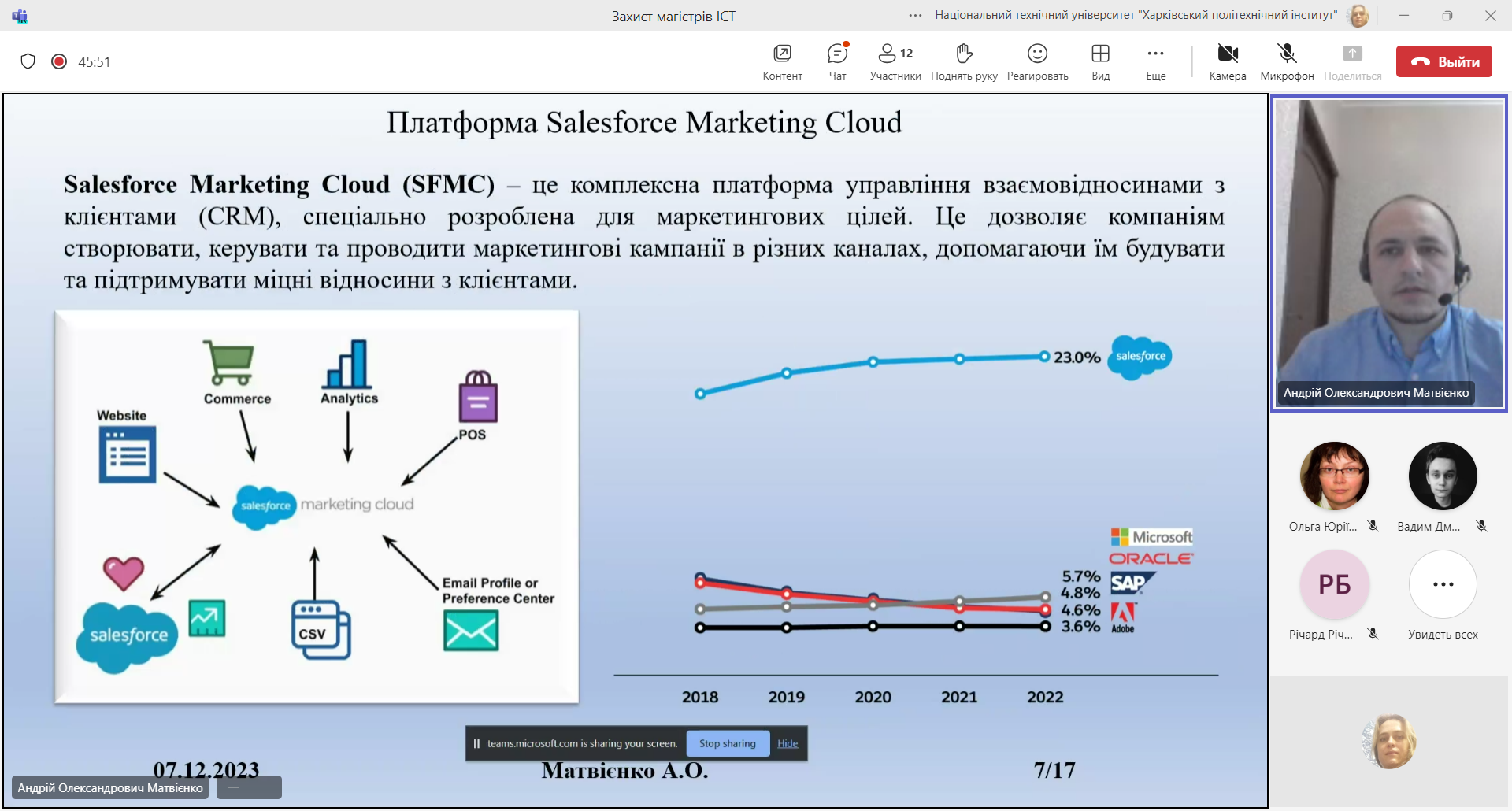Open title bar three-dots settings menu
Viewport: 1512px width, 811px height.
[915, 16]
